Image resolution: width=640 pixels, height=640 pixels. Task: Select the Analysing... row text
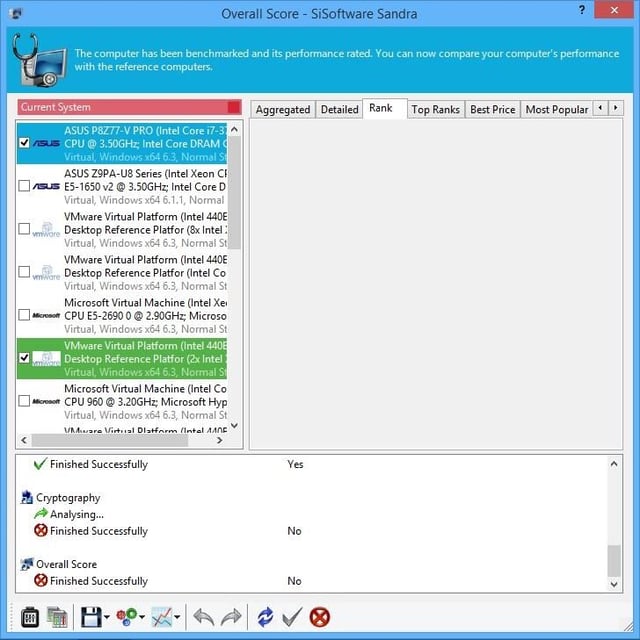point(77,514)
